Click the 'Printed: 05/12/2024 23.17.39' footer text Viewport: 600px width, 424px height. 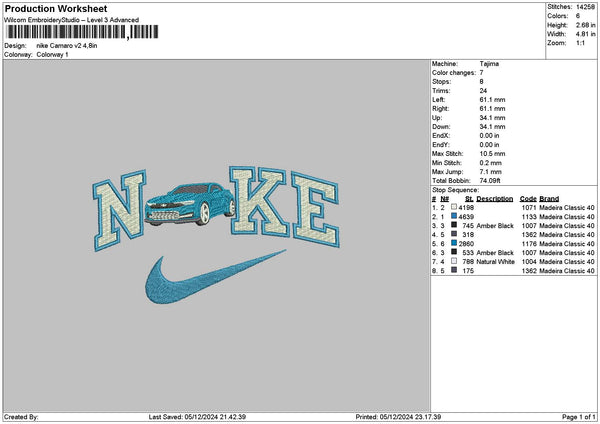point(398,417)
